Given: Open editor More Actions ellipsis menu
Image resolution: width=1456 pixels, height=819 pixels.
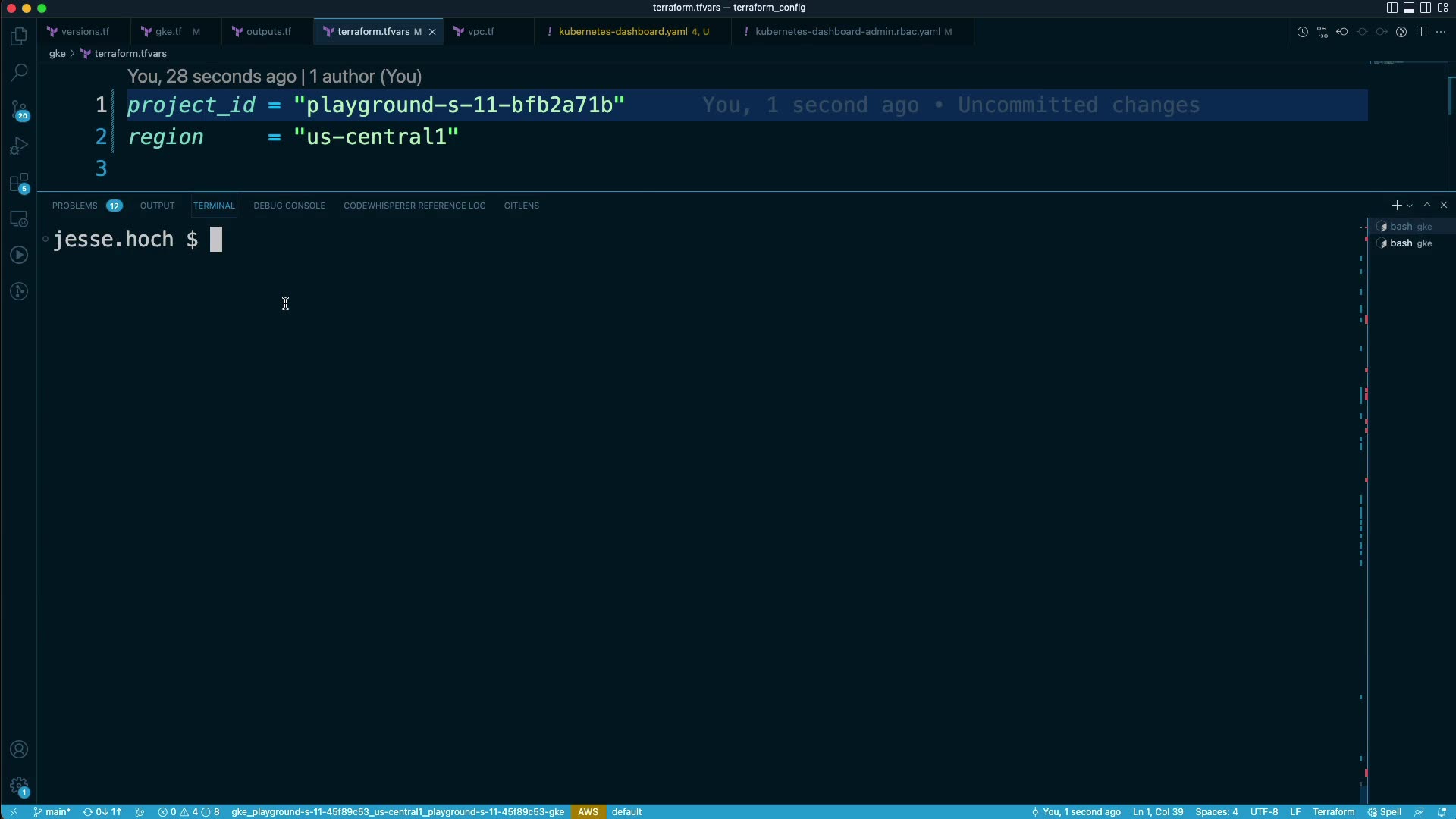Looking at the screenshot, I should pos(1441,32).
